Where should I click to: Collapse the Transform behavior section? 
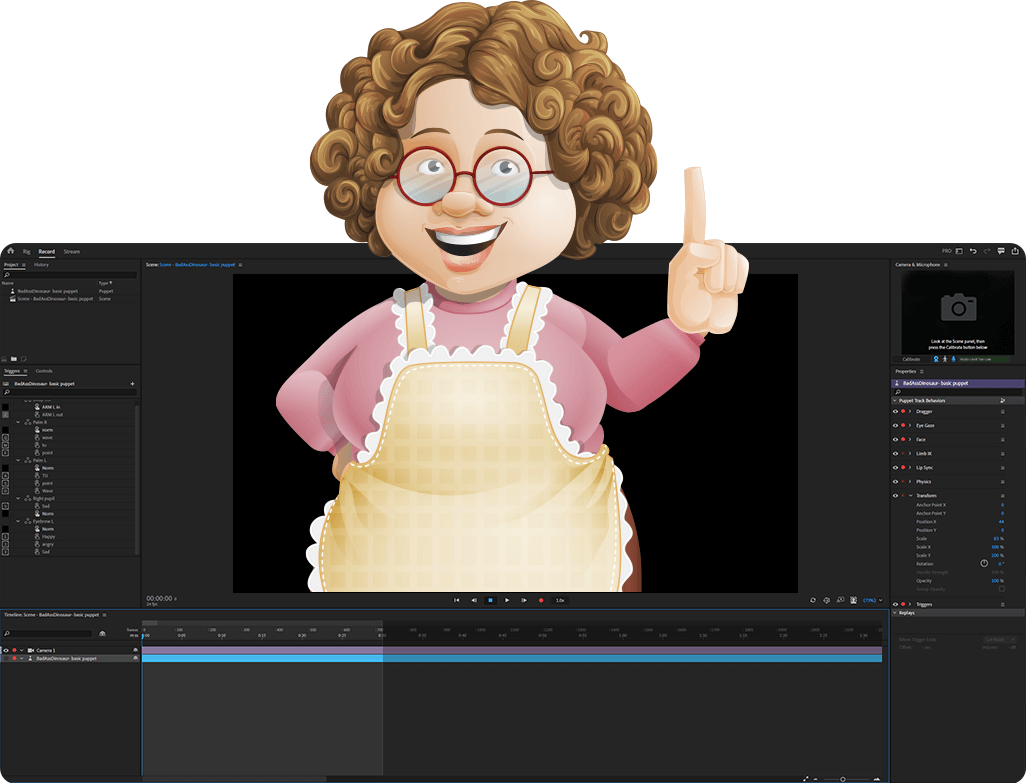(x=910, y=495)
